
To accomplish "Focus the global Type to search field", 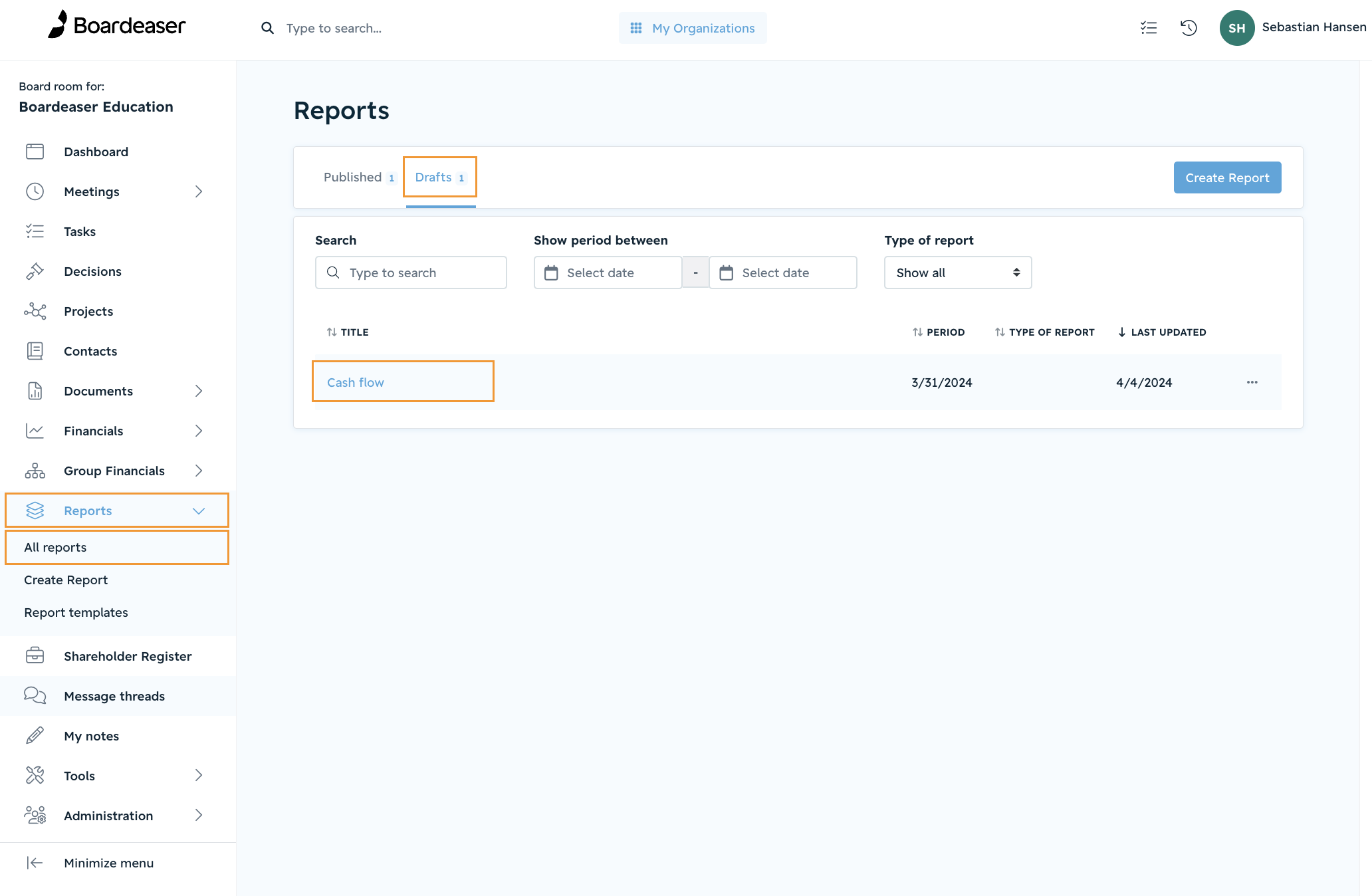I will click(x=334, y=28).
